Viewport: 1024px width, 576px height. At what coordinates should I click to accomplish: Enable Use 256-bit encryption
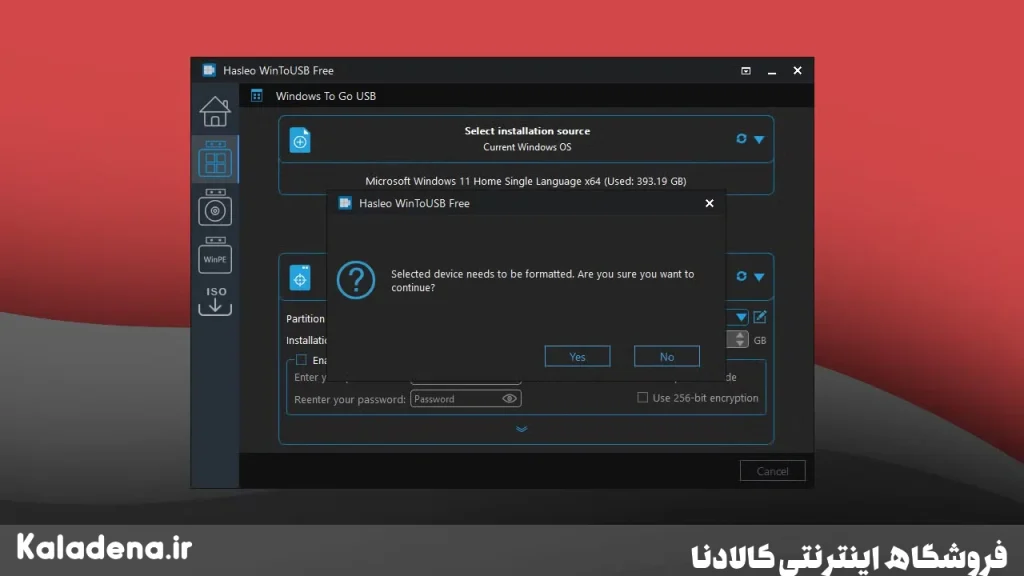[x=643, y=397]
